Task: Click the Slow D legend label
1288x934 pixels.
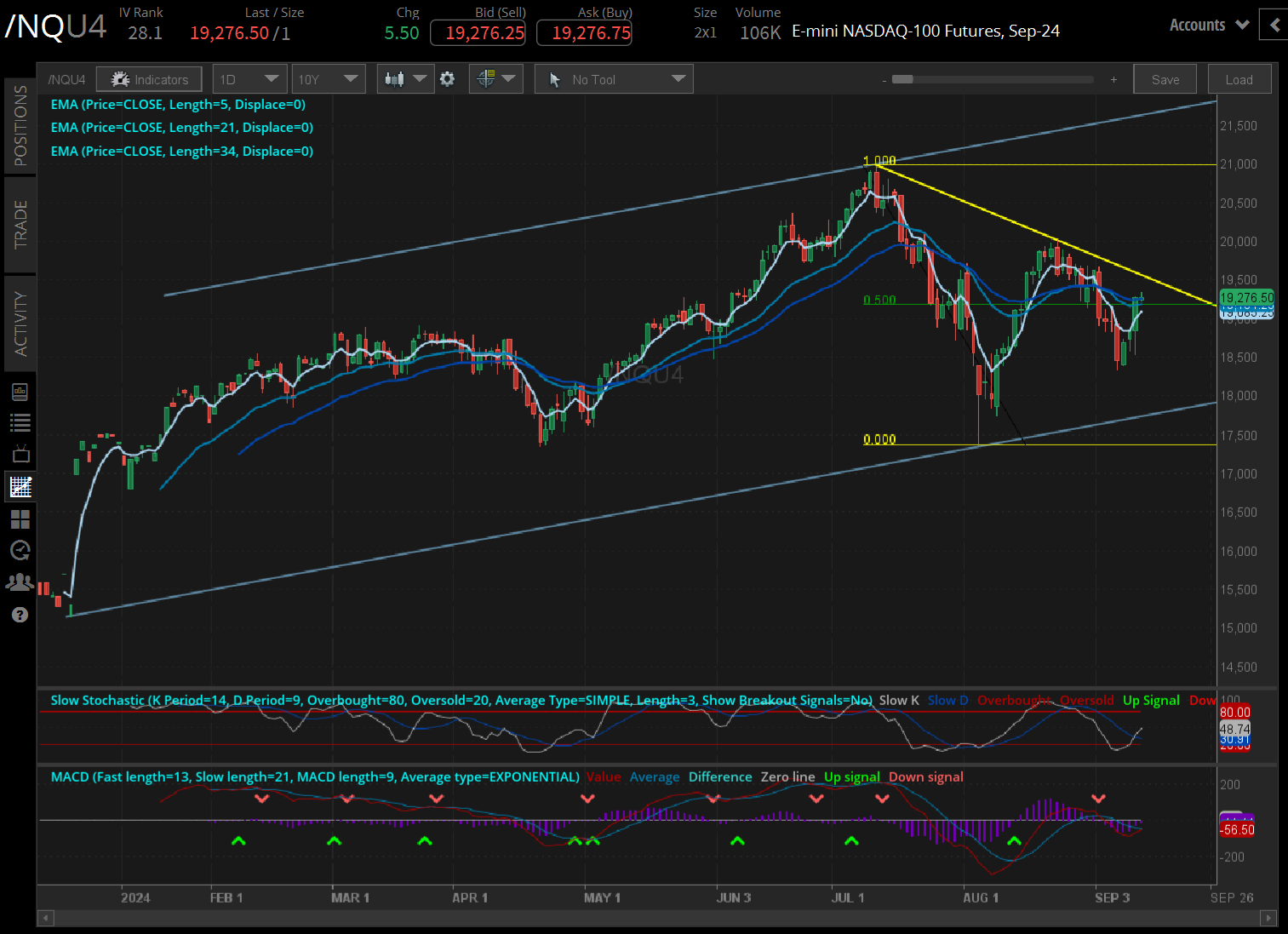Action: tap(947, 701)
